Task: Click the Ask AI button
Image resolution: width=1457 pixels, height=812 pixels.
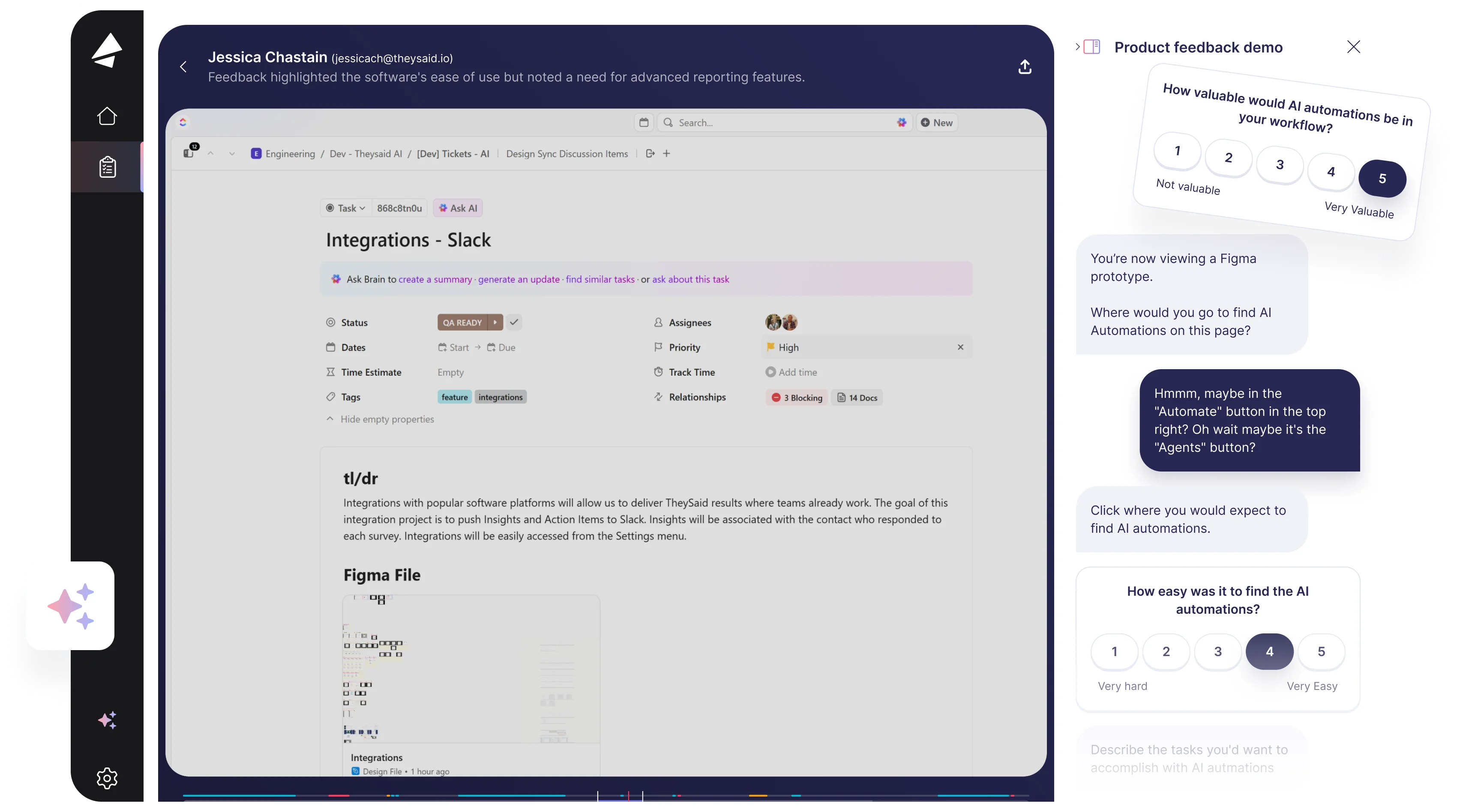Action: pos(458,208)
